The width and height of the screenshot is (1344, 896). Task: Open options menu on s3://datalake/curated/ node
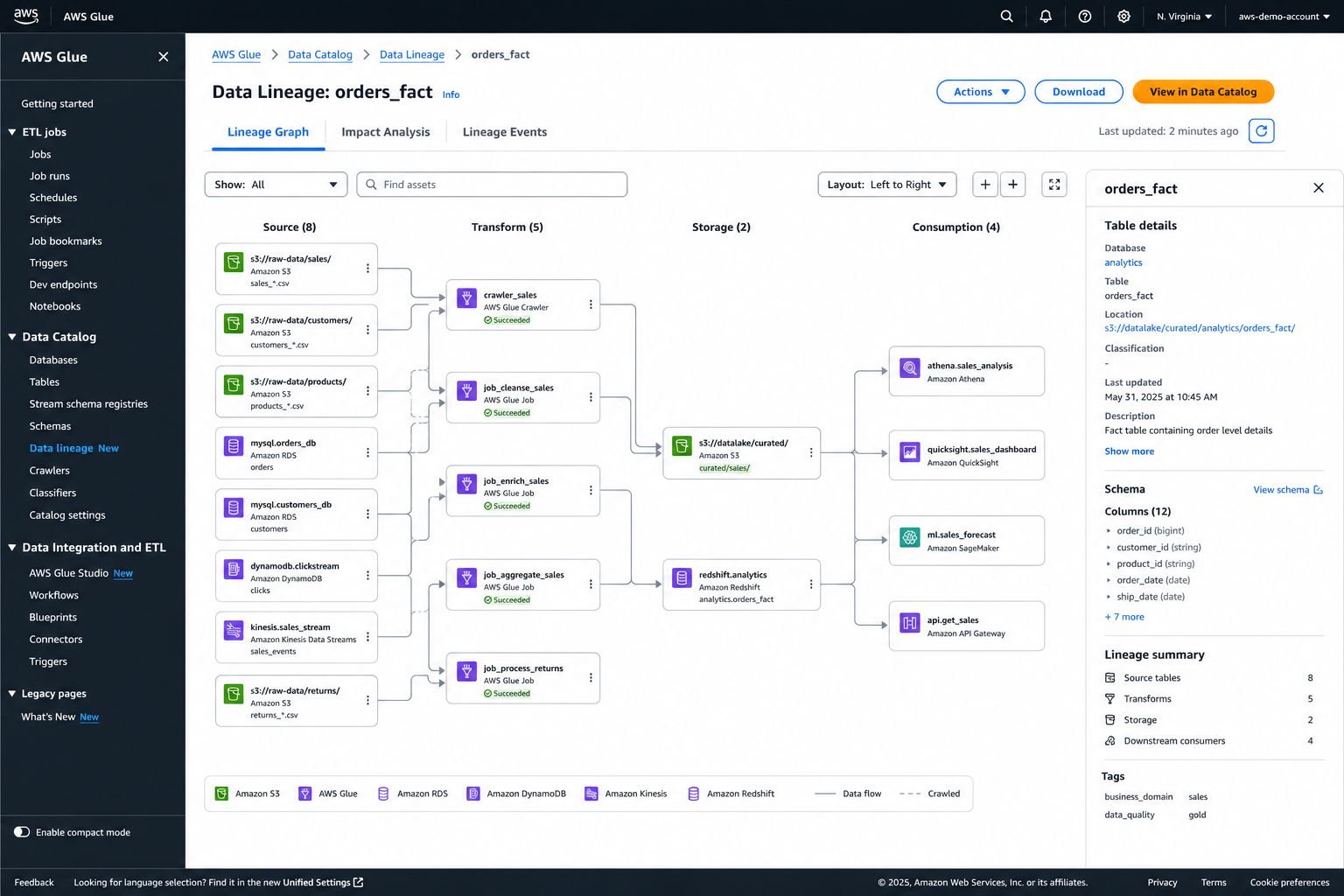[811, 452]
